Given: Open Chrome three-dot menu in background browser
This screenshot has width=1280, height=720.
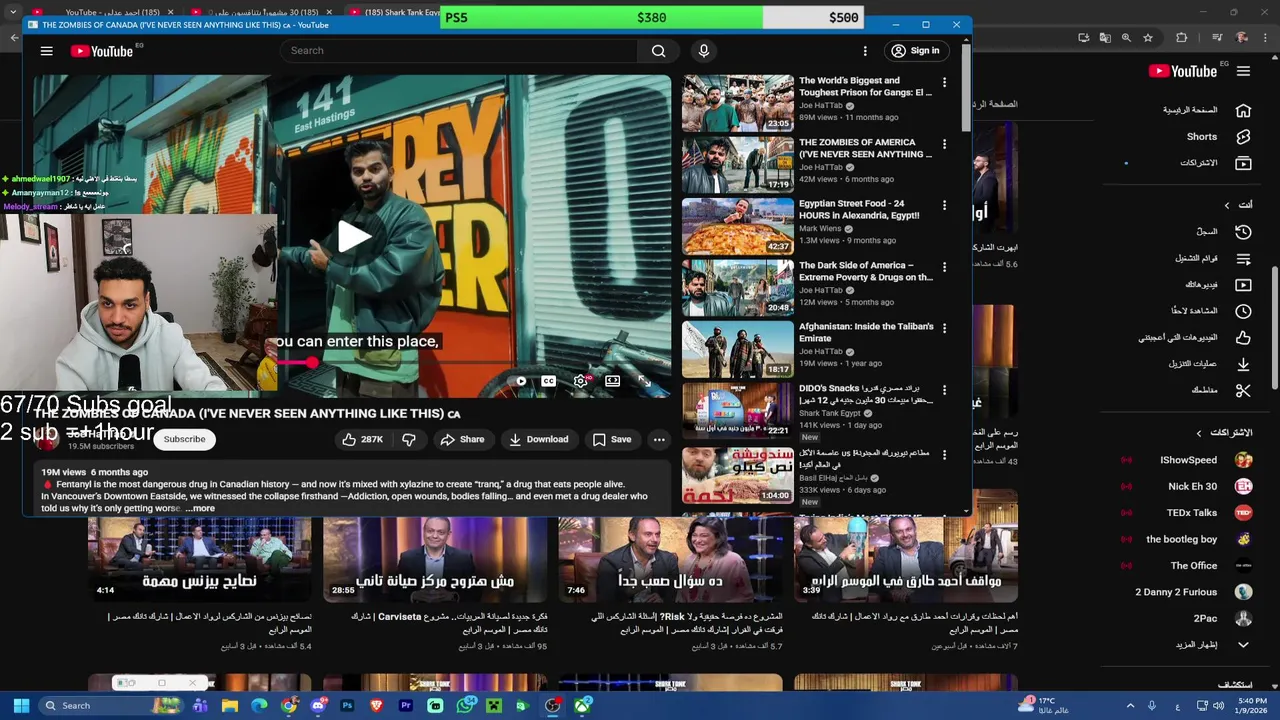Looking at the screenshot, I should point(1265,37).
